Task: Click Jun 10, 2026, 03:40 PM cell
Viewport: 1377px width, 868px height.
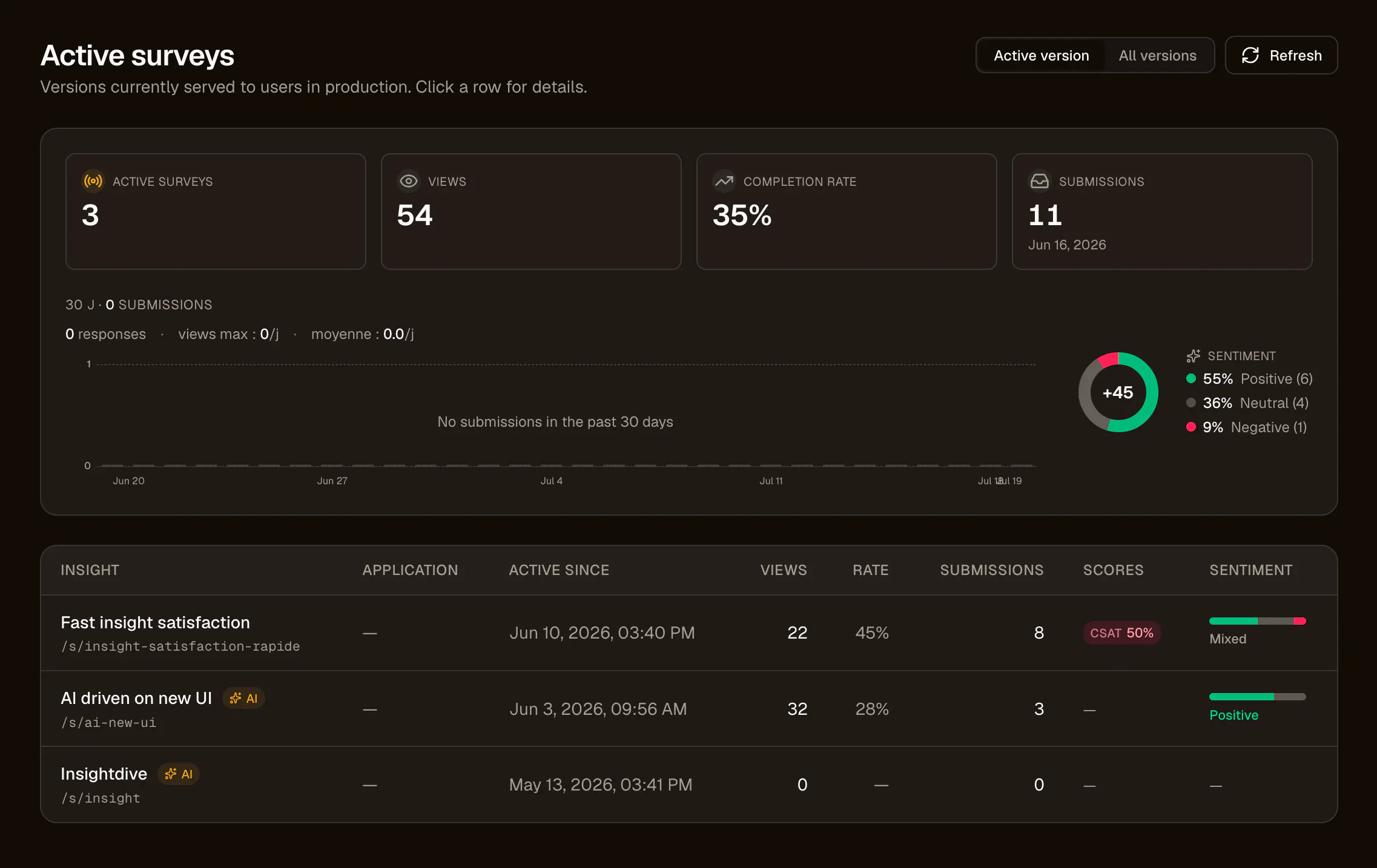Action: pos(602,633)
